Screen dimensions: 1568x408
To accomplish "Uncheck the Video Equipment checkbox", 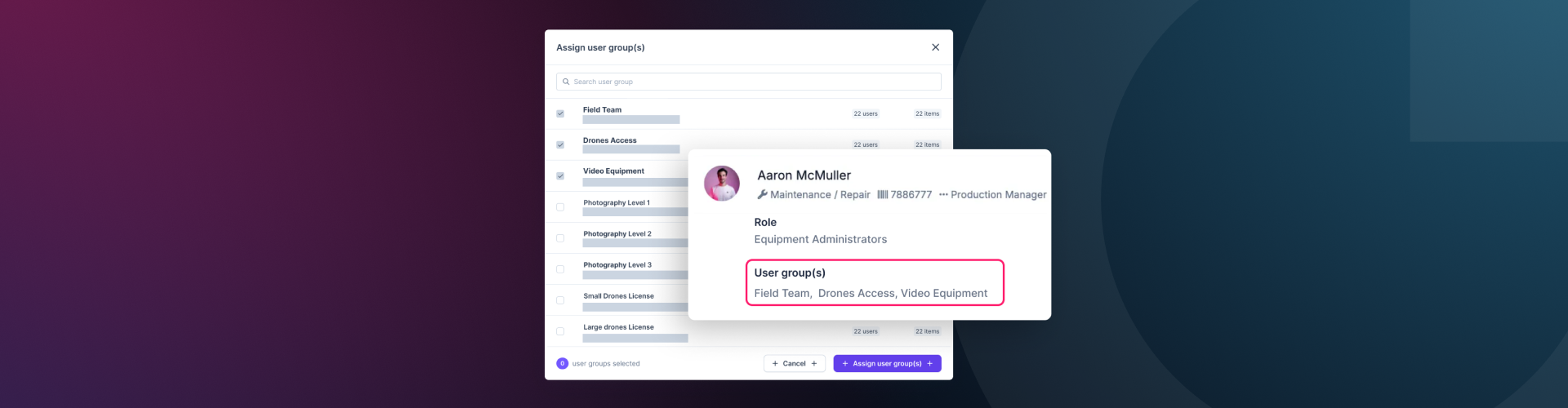I will coord(560,175).
